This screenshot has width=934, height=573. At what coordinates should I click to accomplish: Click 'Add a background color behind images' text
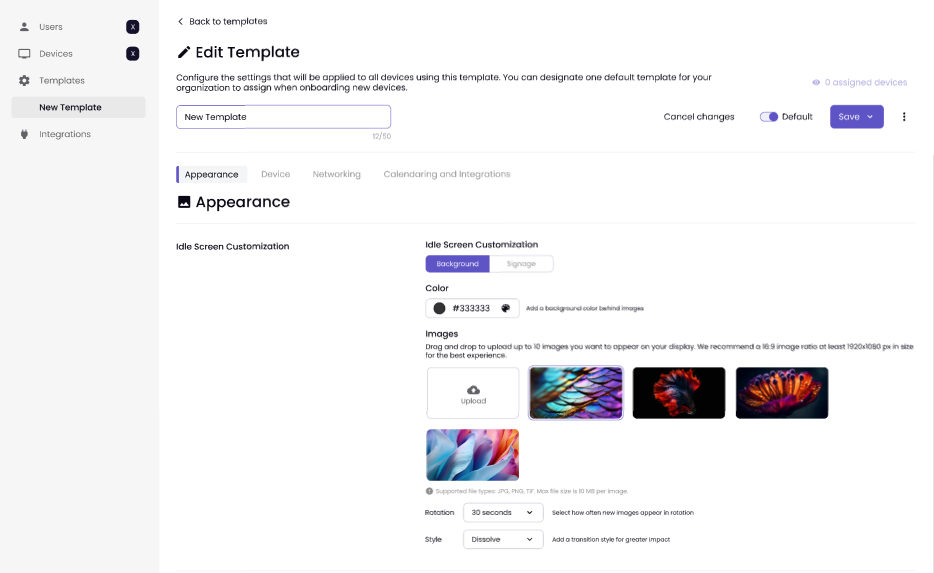pos(585,309)
